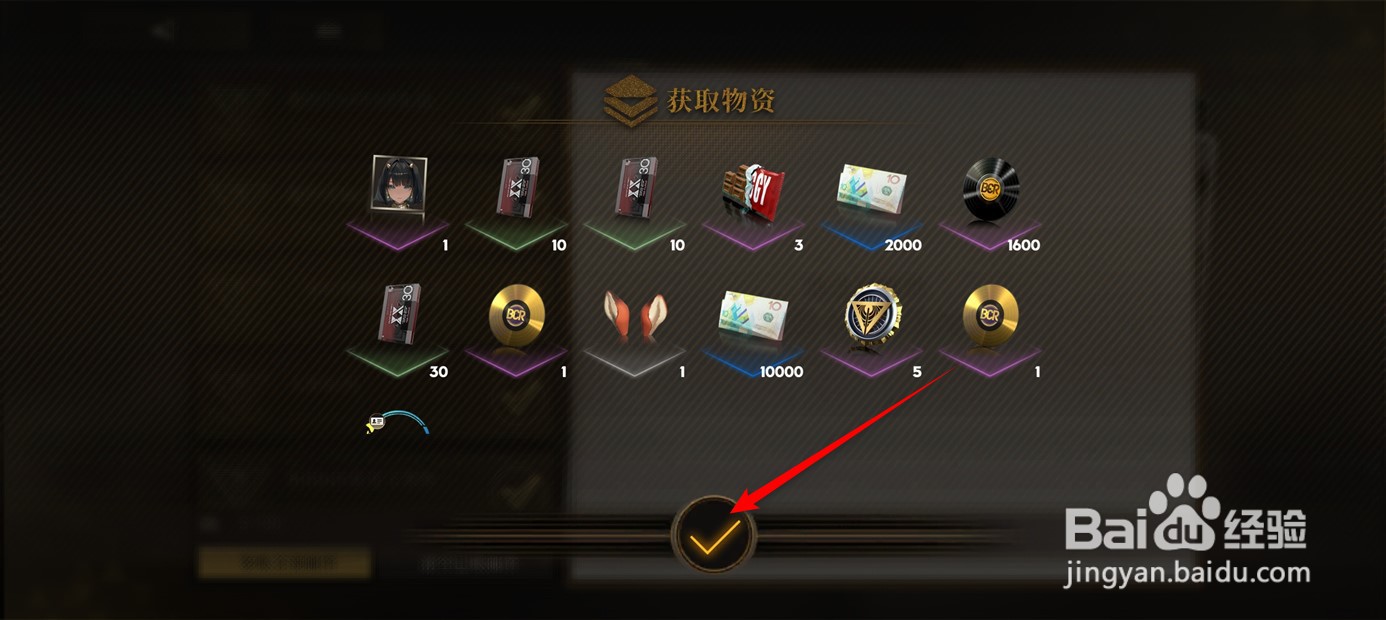Viewport: 1386px width, 620px height.
Task: Click the stacked layers icon beside 获取物资
Action: (630, 99)
